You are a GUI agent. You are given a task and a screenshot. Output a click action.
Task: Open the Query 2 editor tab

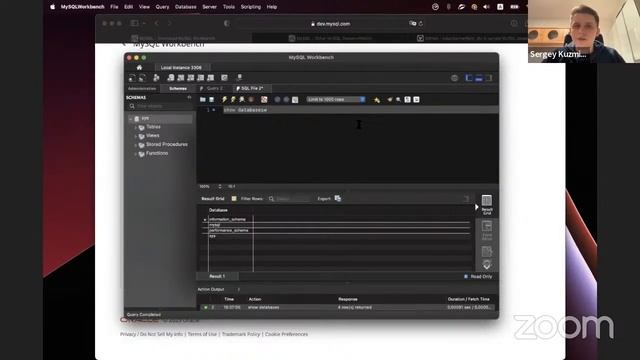pos(214,89)
